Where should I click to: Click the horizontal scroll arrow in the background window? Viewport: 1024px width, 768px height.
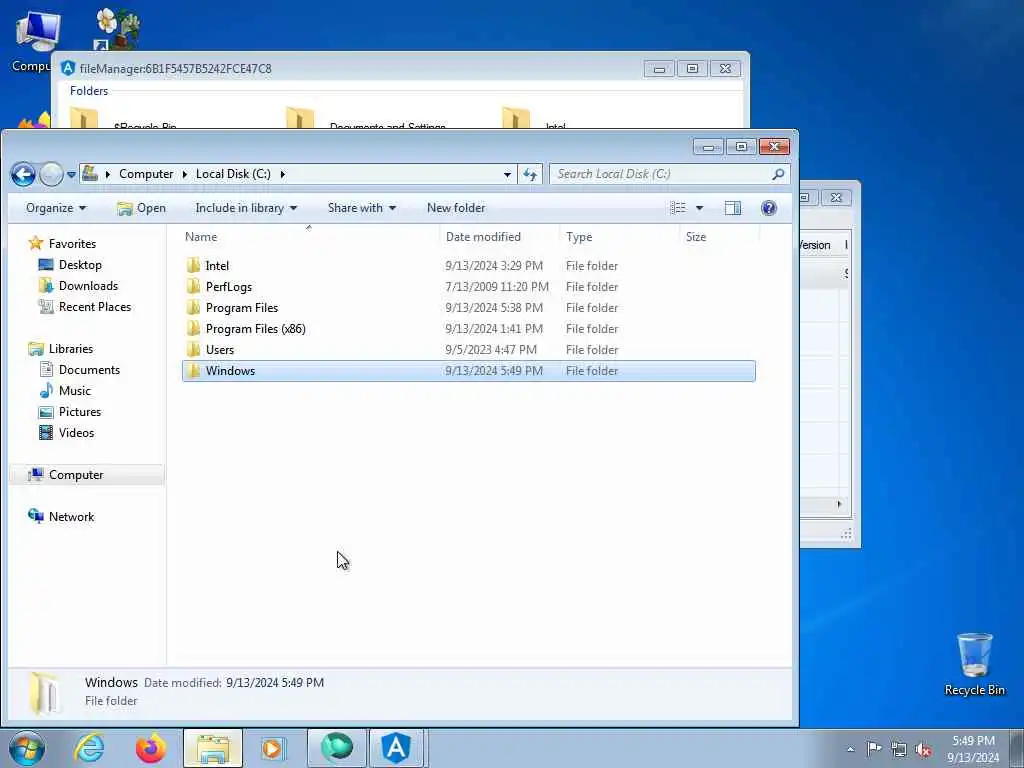[x=839, y=504]
